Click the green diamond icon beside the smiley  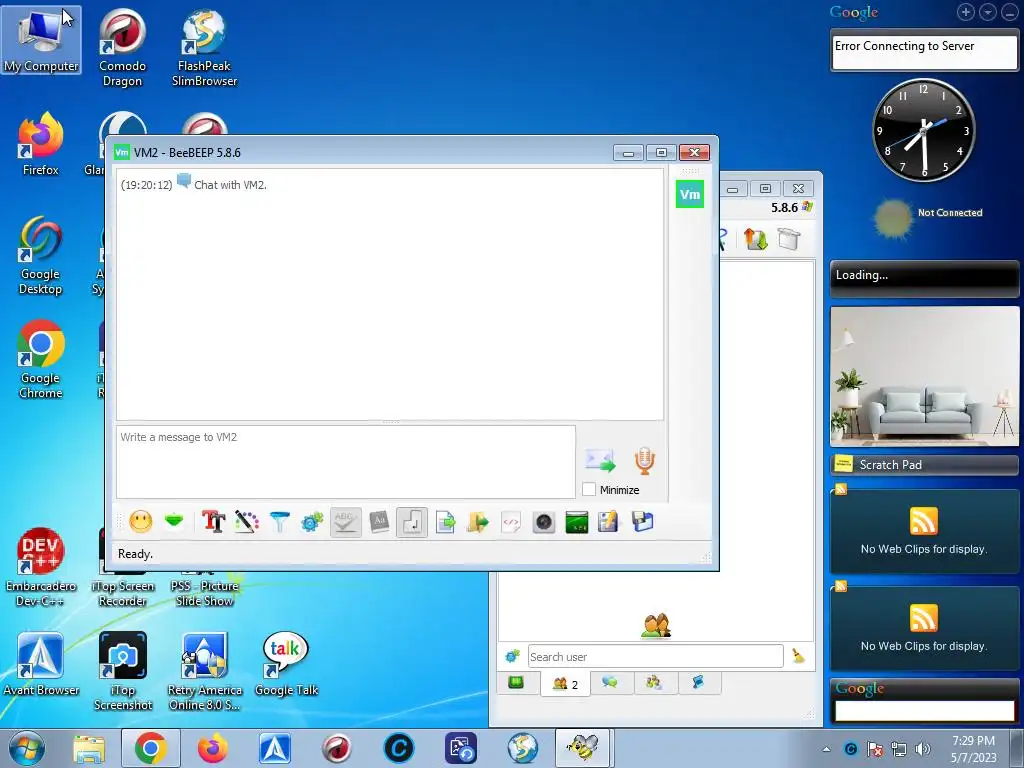click(174, 522)
